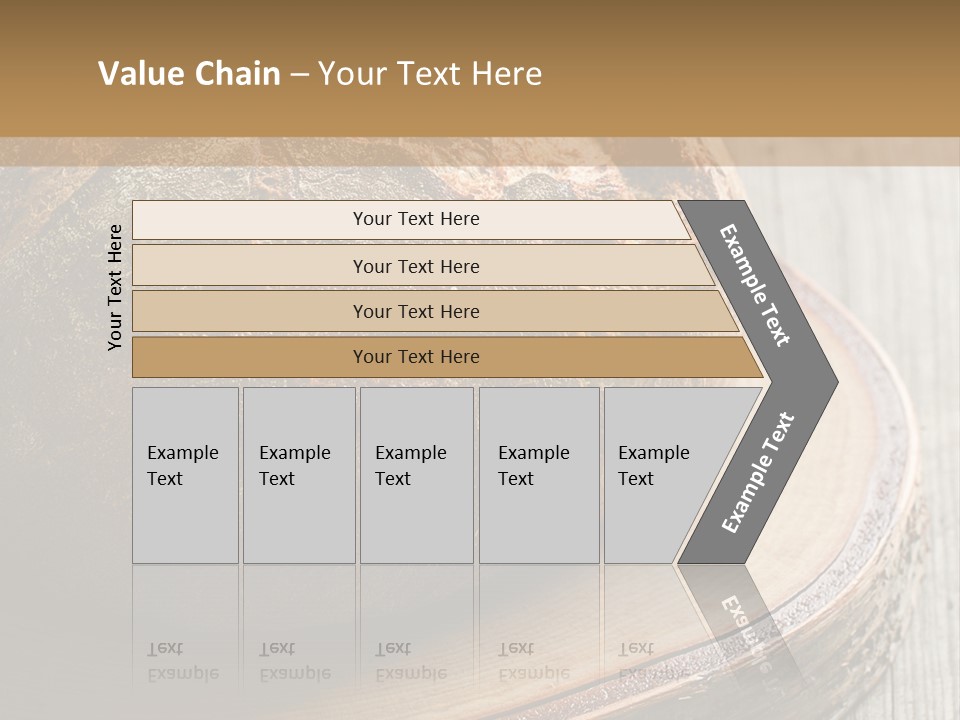Viewport: 960px width, 720px height.
Task: Select the second Your Text Here bar
Action: pos(415,266)
